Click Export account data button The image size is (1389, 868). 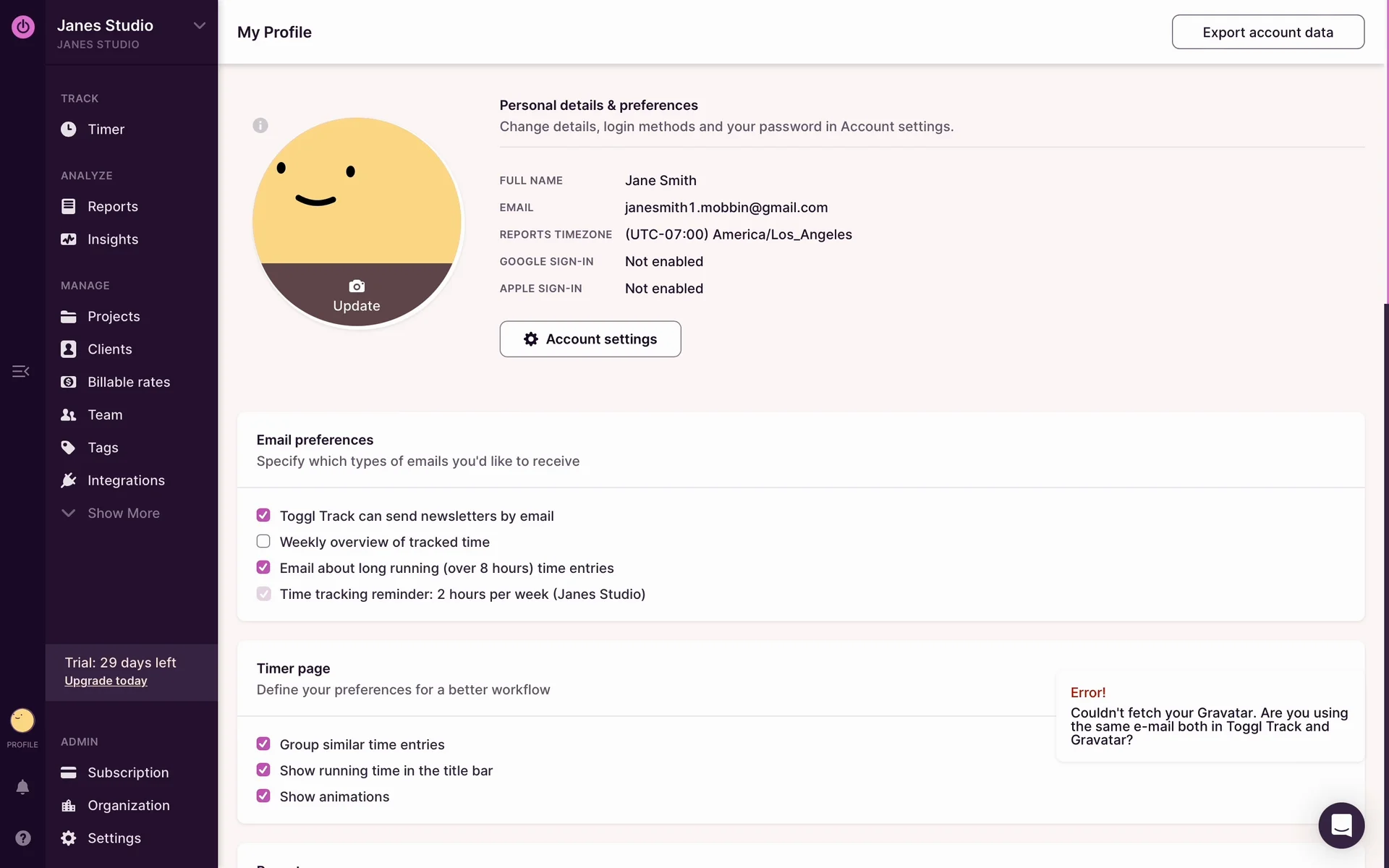click(x=1267, y=33)
